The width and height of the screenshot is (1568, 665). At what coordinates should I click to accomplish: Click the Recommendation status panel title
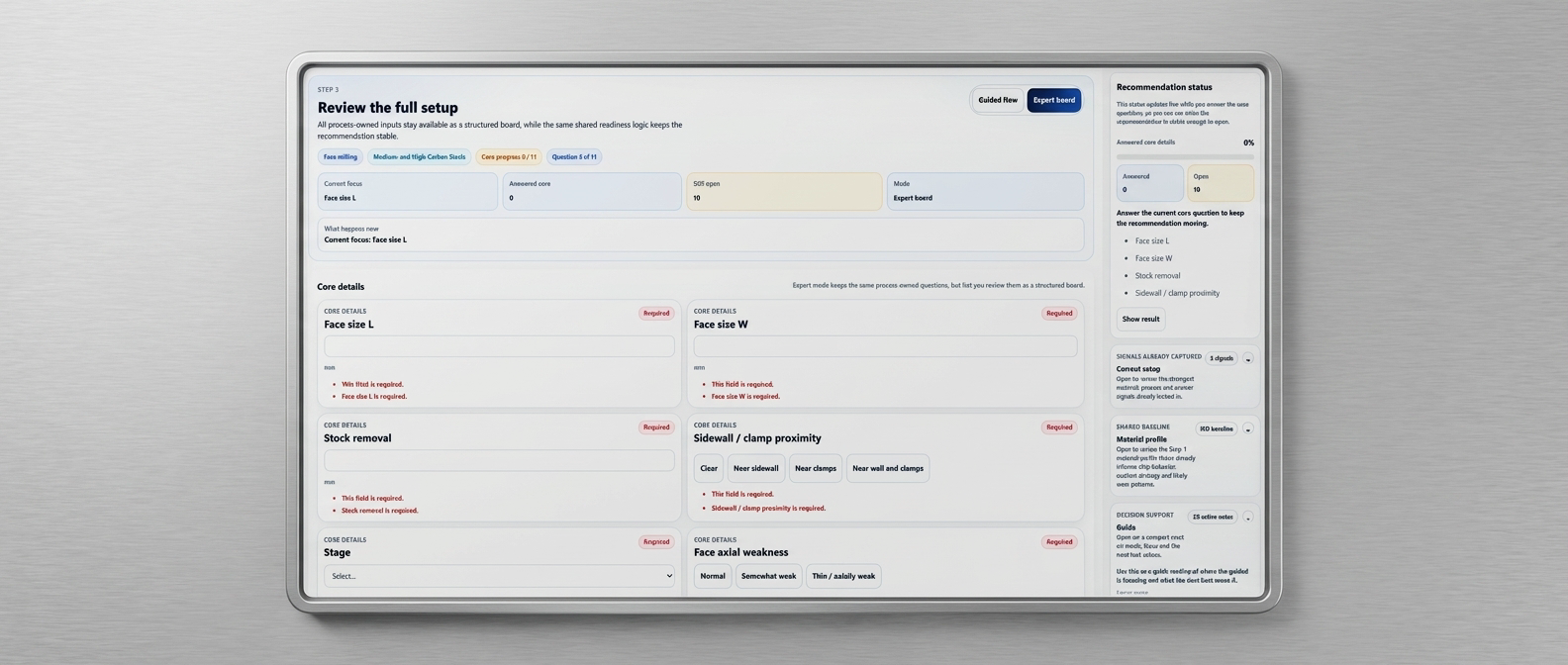pyautogui.click(x=1164, y=87)
